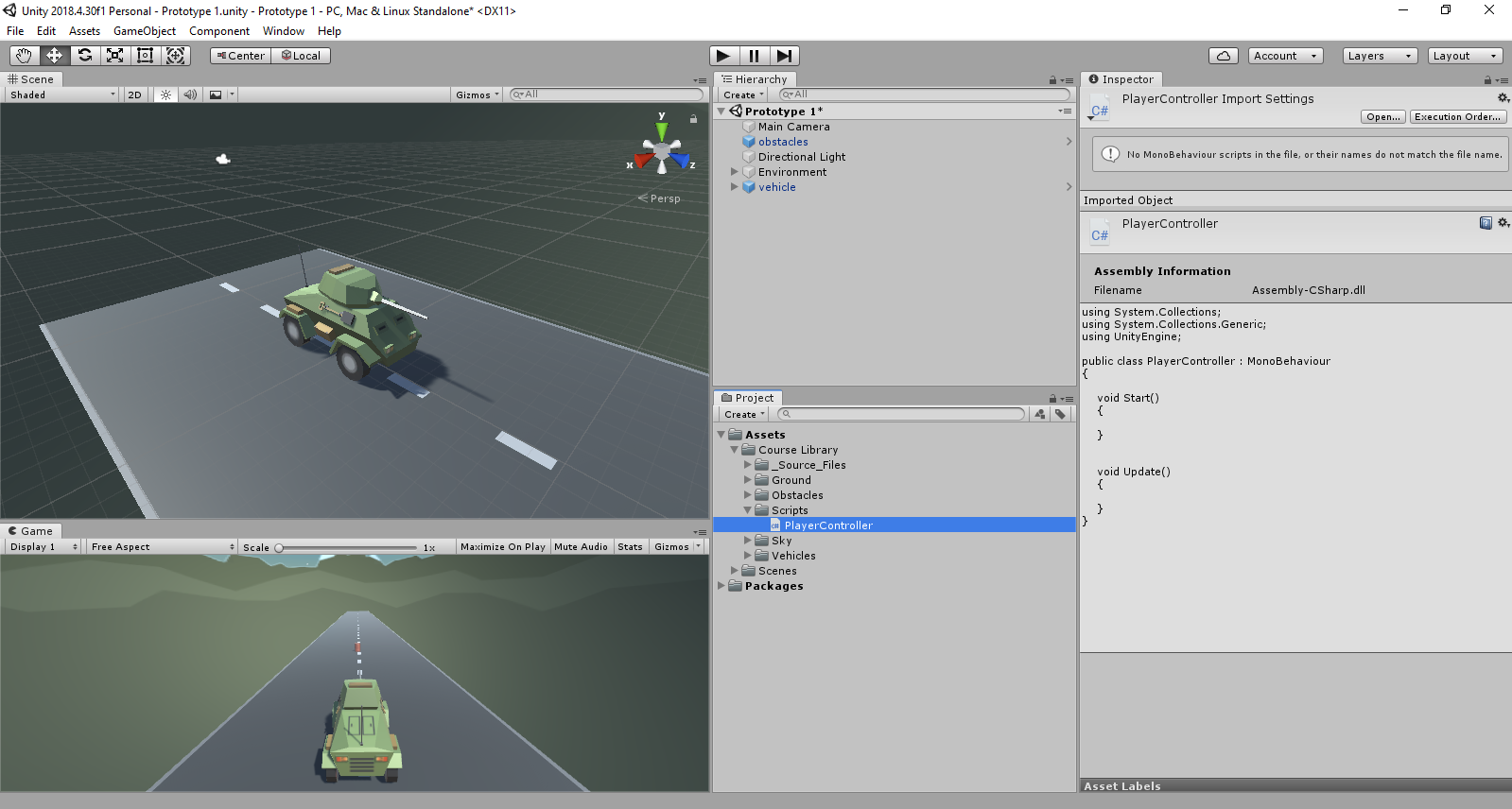The image size is (1512, 809).
Task: Collapse the Scripts folder
Action: 748,510
